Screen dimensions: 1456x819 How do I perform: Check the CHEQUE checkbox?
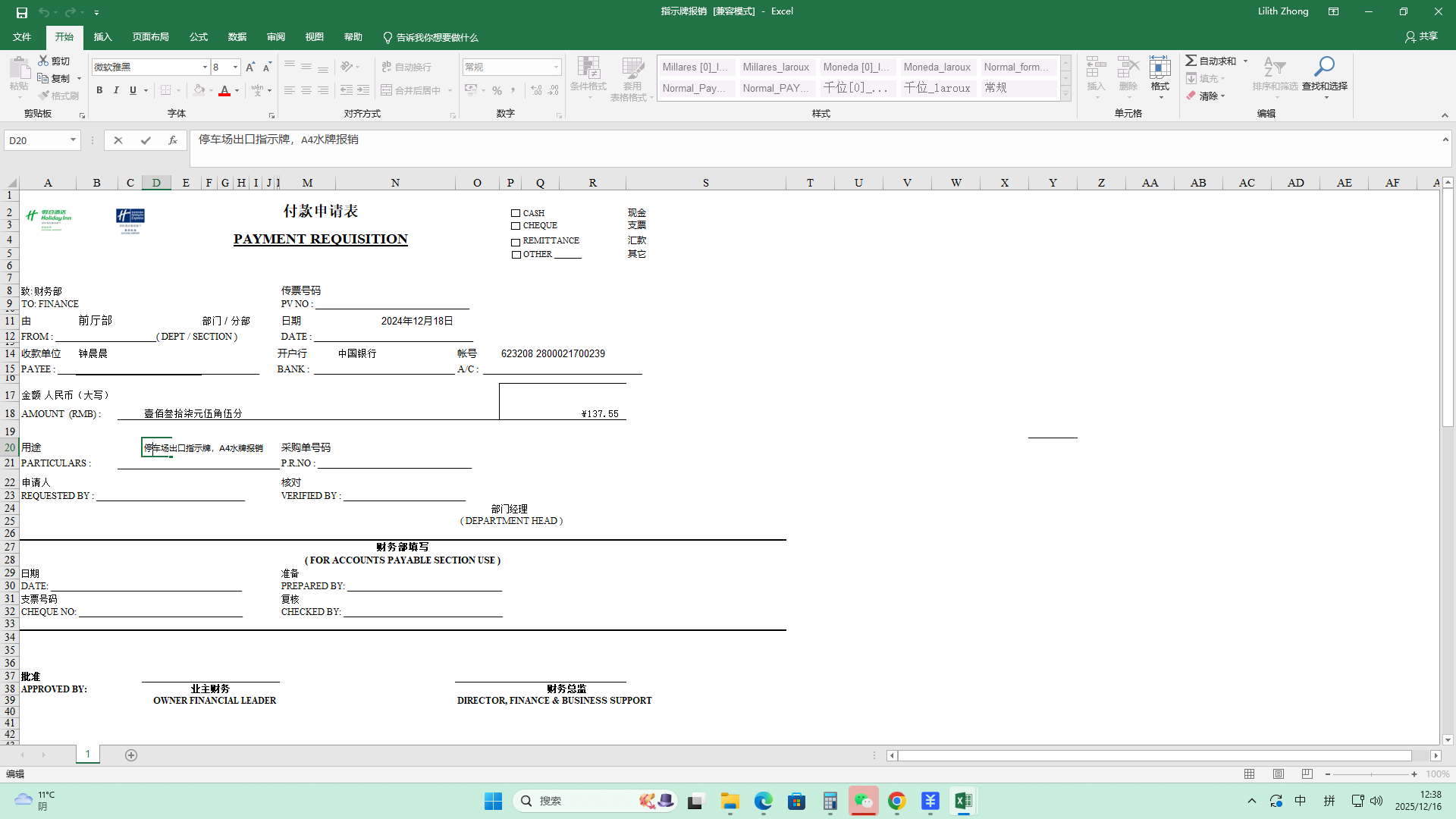coord(516,226)
